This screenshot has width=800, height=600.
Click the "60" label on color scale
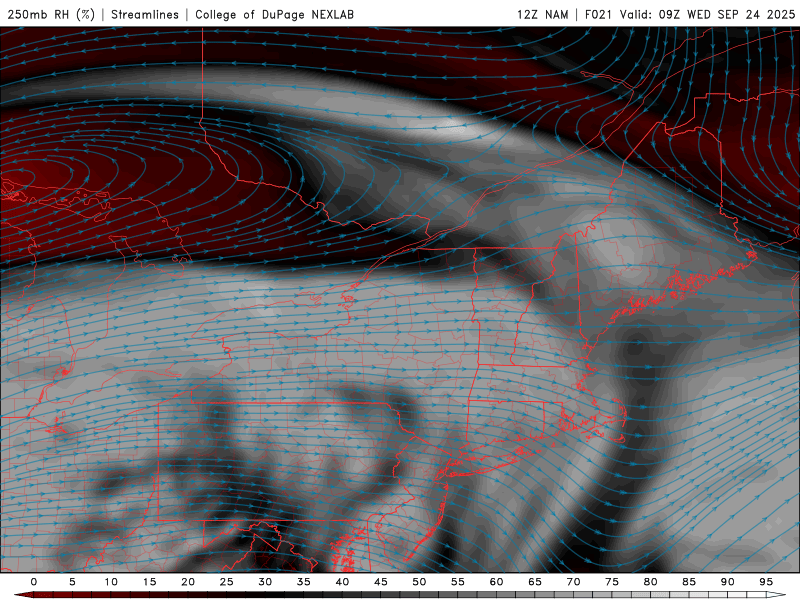[496, 582]
